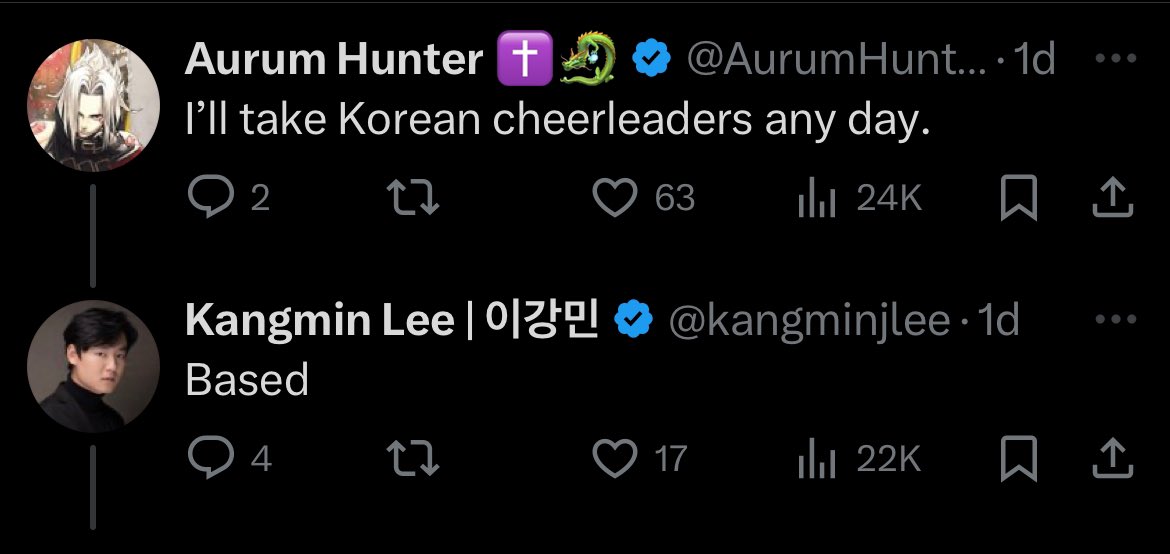Repost Kangmin Lee's "Based" reply

click(413, 459)
